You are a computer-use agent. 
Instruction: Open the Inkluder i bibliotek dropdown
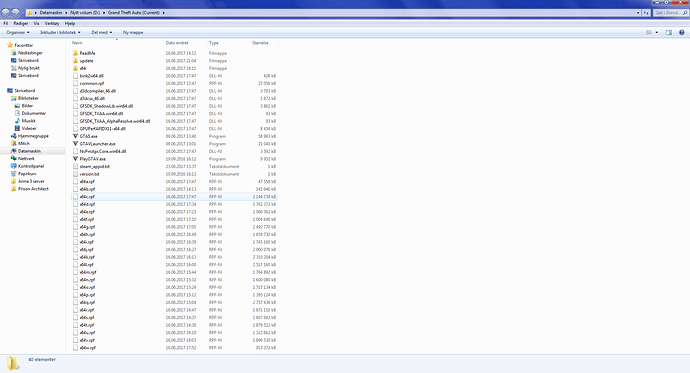click(x=60, y=33)
